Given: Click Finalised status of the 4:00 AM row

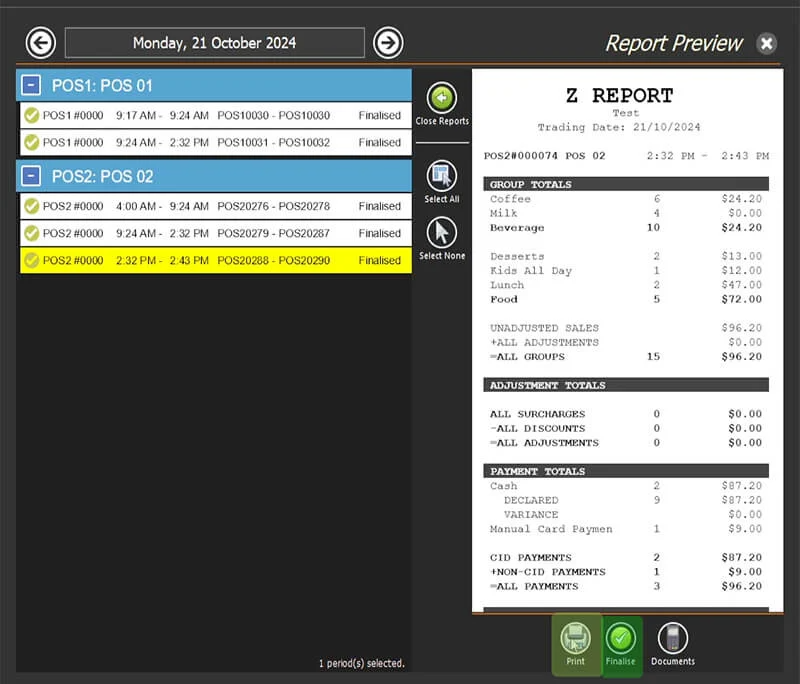Looking at the screenshot, I should tap(380, 206).
